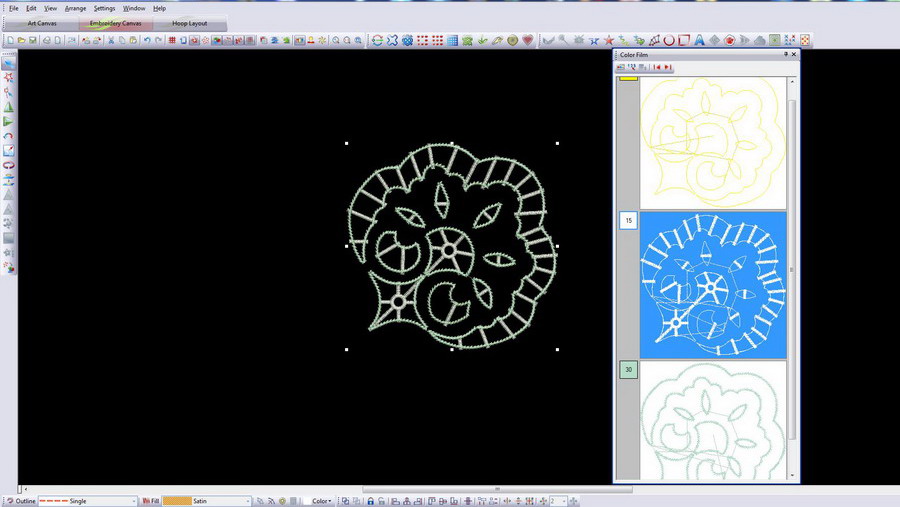Image resolution: width=900 pixels, height=507 pixels.
Task: Open the File menu
Action: [x=13, y=9]
